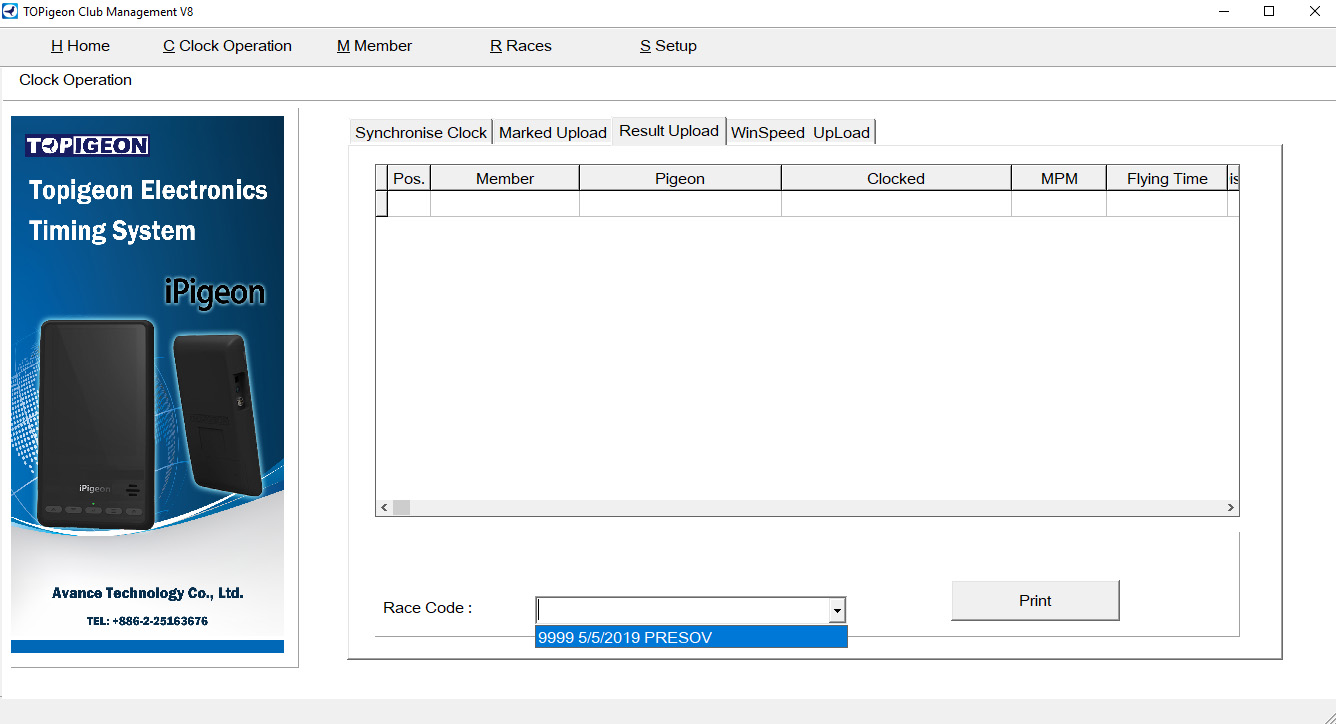Switch to Synchronise Clock tab
The image size is (1336, 724).
coord(421,132)
